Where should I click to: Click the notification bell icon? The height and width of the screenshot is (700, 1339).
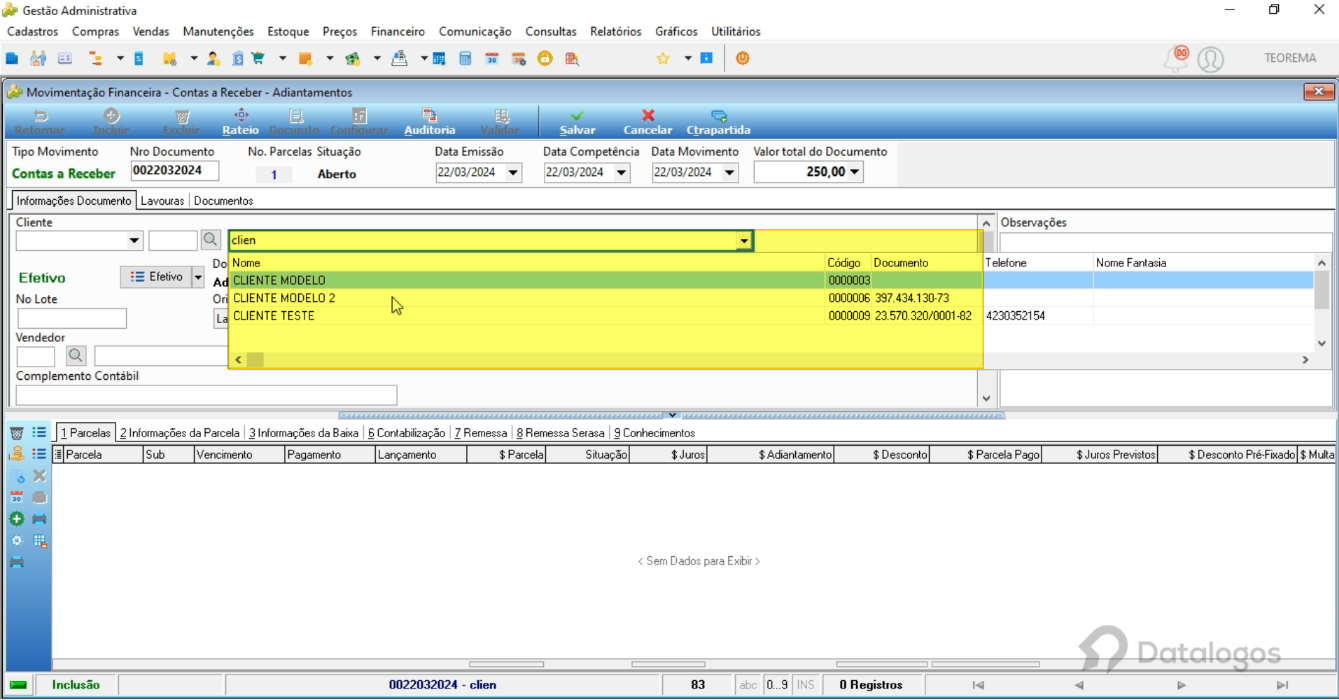tap(1177, 59)
